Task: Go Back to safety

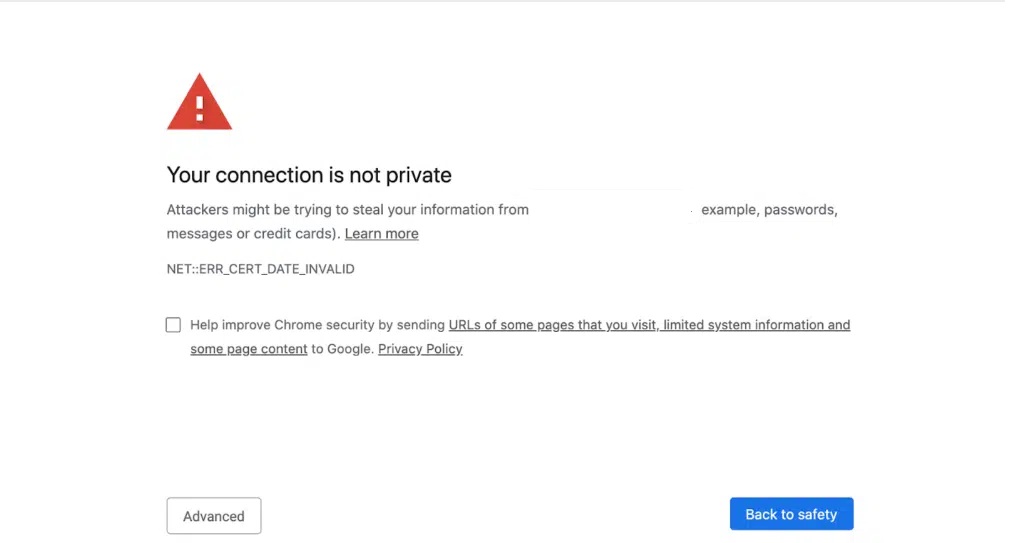Action: point(791,514)
